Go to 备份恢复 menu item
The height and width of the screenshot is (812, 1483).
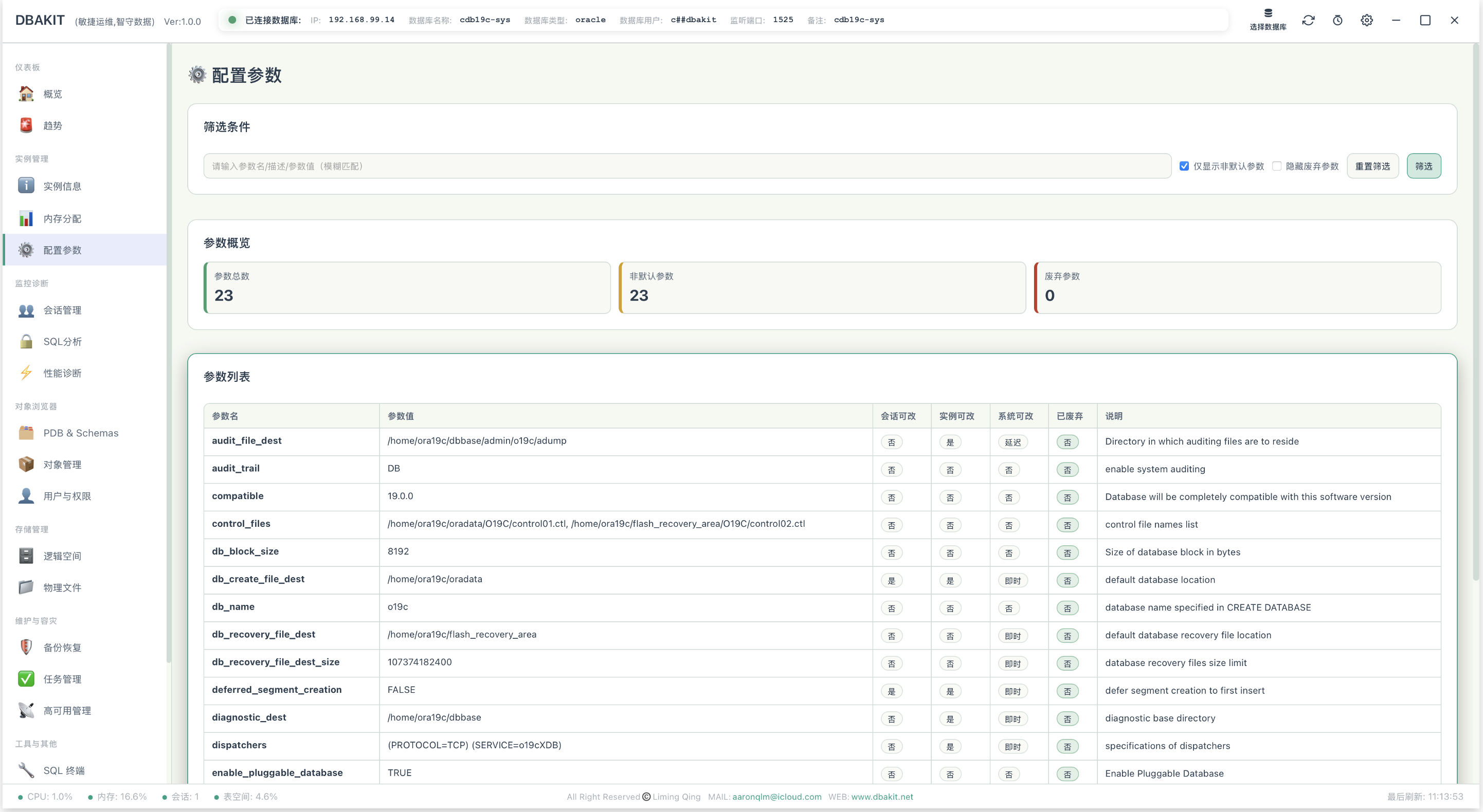click(x=85, y=648)
